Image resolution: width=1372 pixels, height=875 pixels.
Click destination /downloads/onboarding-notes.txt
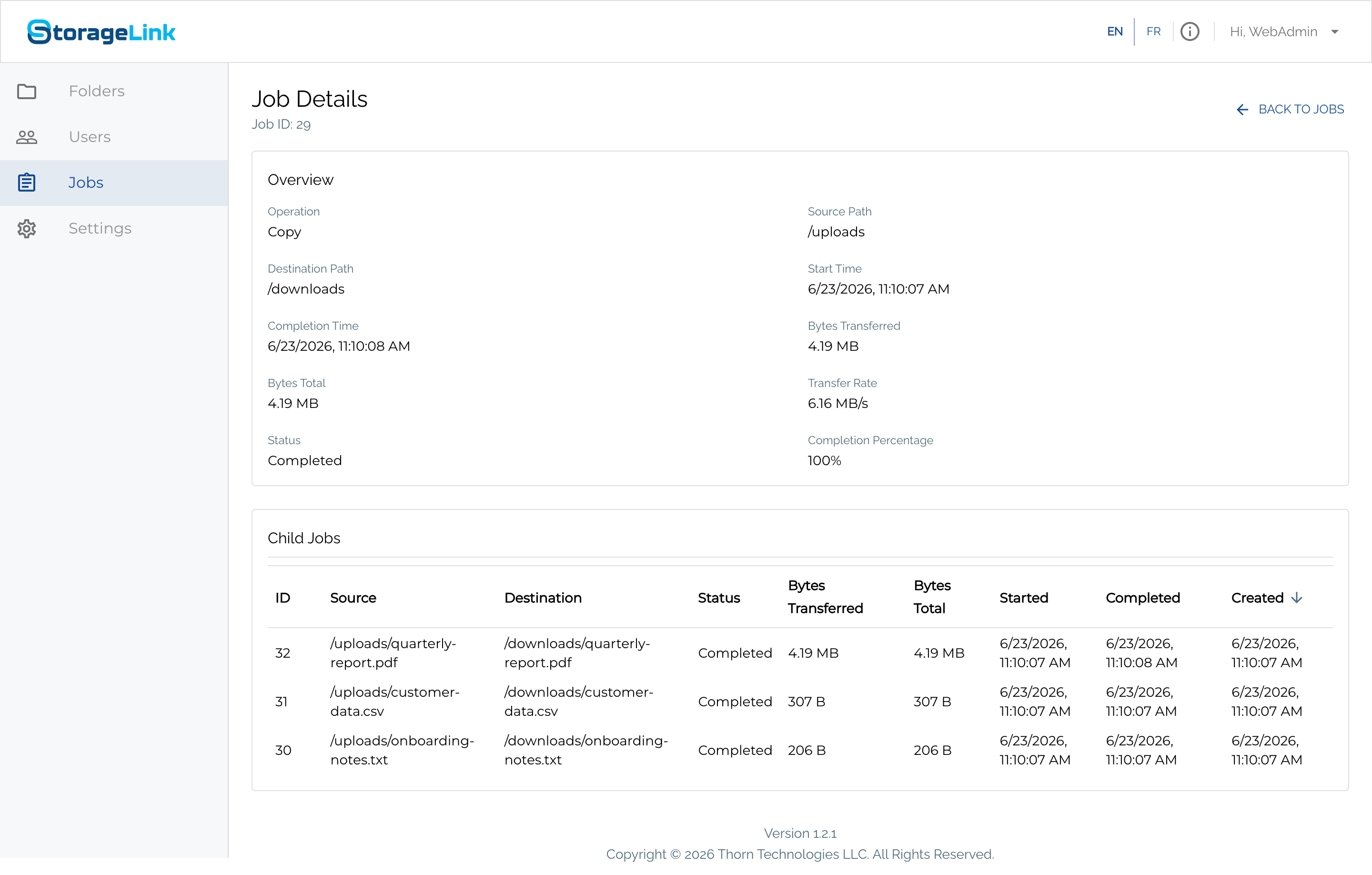coord(586,750)
